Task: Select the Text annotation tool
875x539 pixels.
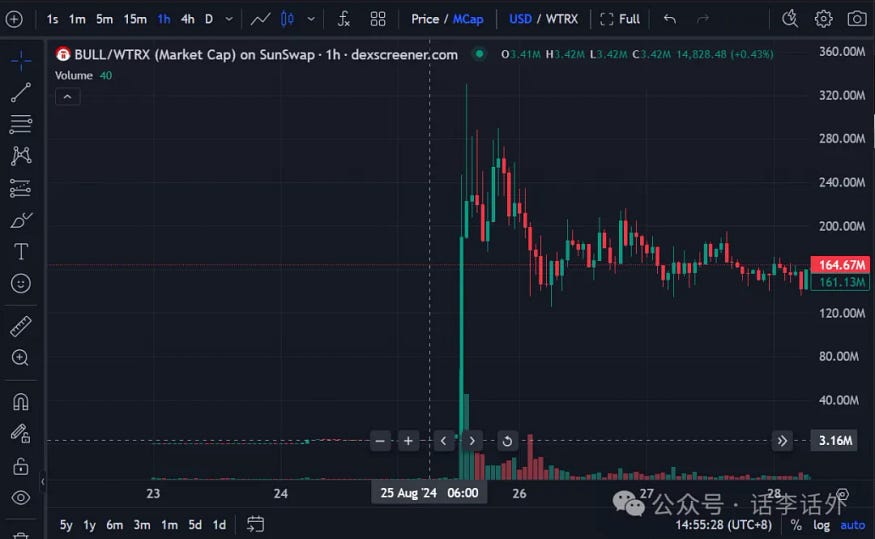Action: click(x=21, y=252)
